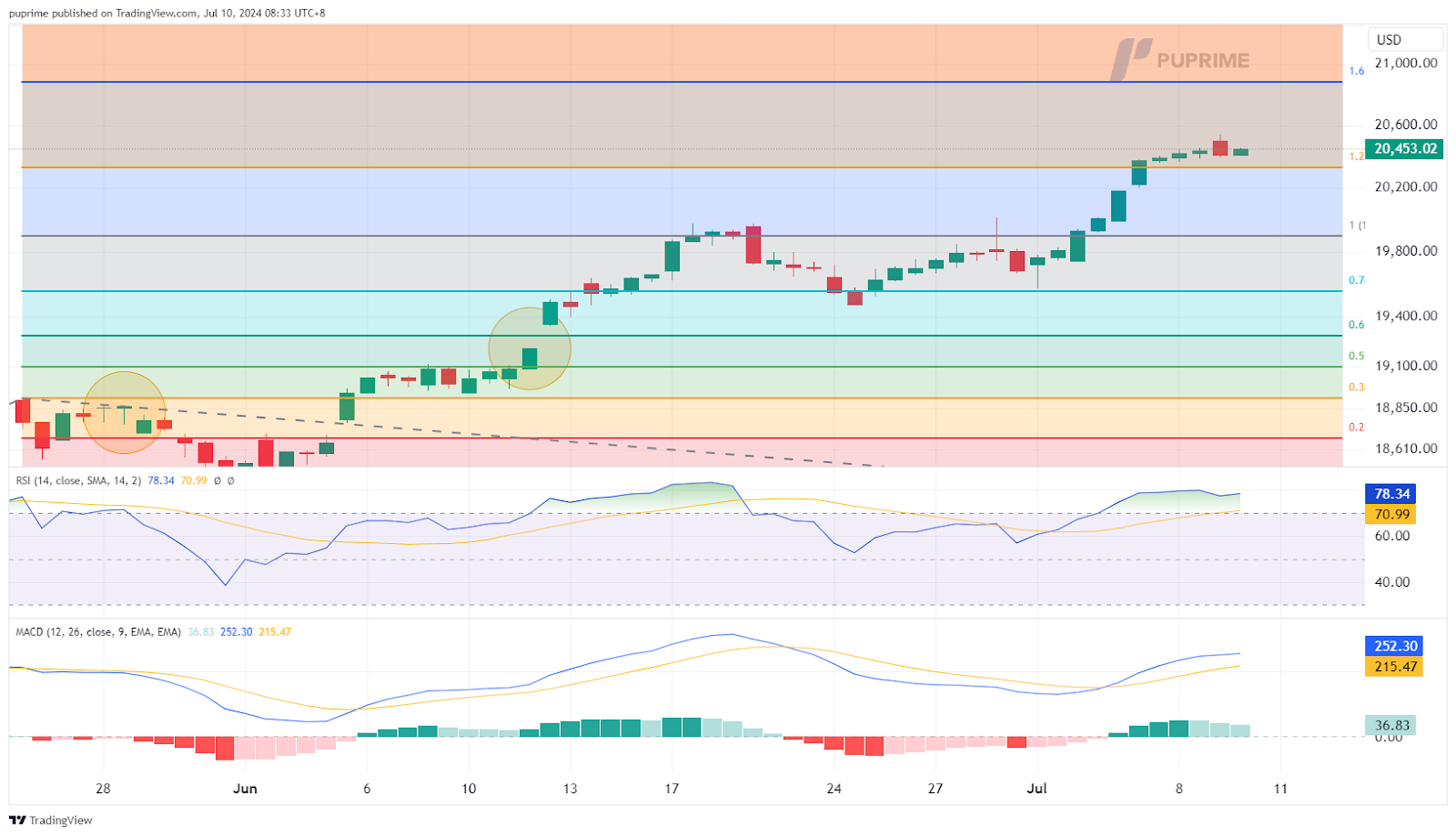Viewport: 1456px width, 836px height.
Task: Click the Jul label on the time axis
Action: pyautogui.click(x=1036, y=789)
